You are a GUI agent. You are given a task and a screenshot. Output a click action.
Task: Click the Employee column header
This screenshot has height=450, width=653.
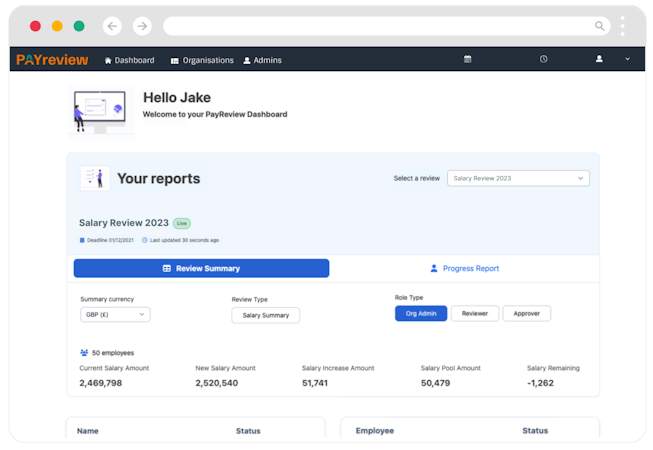[x=374, y=431]
